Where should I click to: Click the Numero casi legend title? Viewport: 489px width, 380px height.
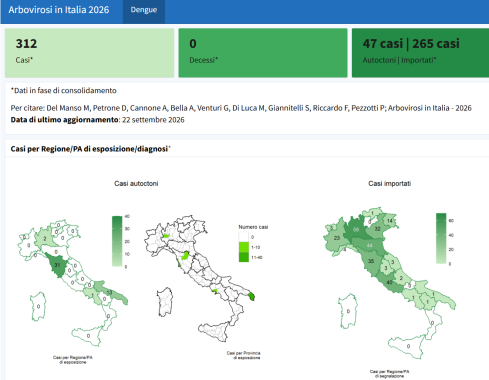tap(253, 227)
